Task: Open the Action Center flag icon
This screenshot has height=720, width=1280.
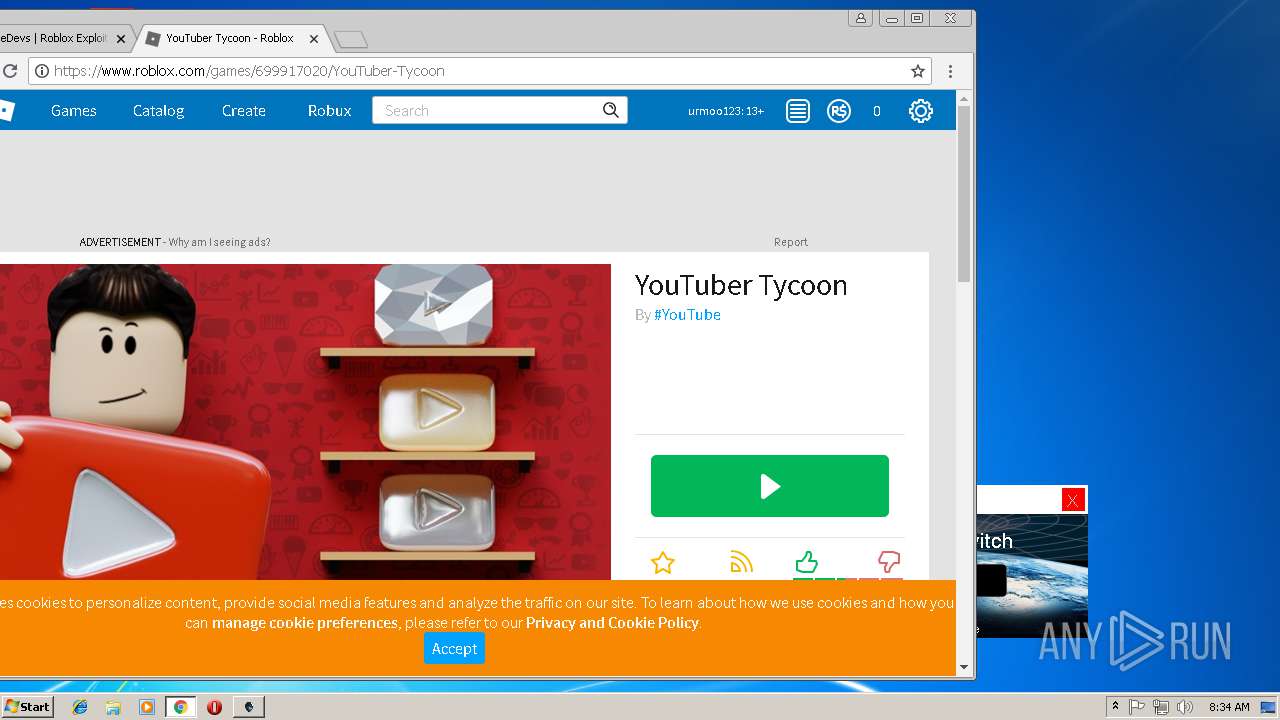Action: coord(1137,707)
